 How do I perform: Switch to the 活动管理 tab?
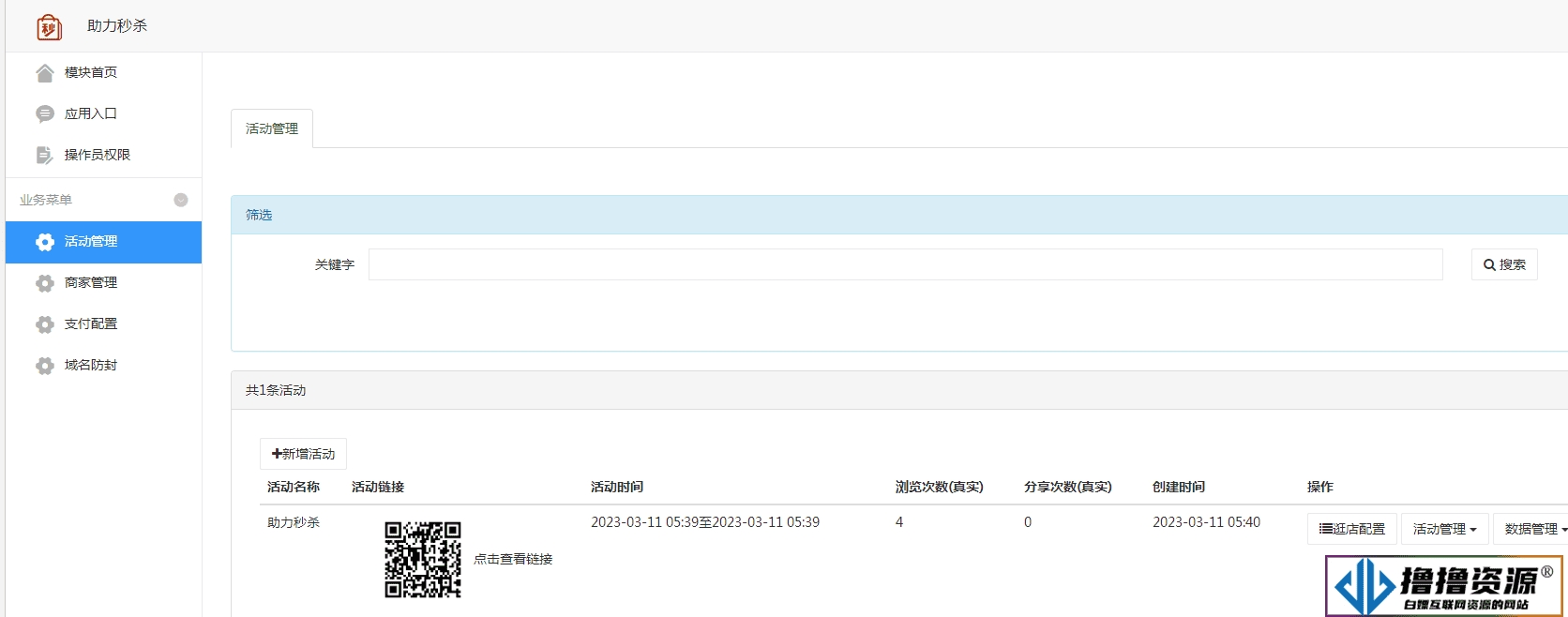(x=272, y=128)
